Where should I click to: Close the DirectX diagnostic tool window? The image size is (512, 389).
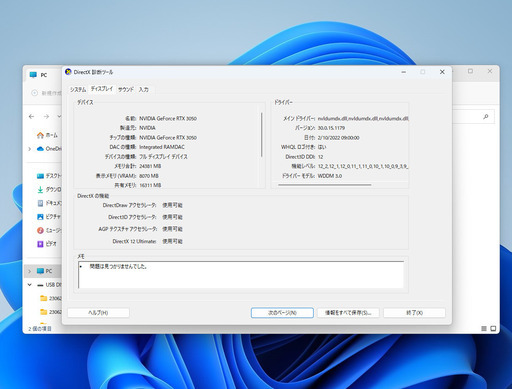442,72
